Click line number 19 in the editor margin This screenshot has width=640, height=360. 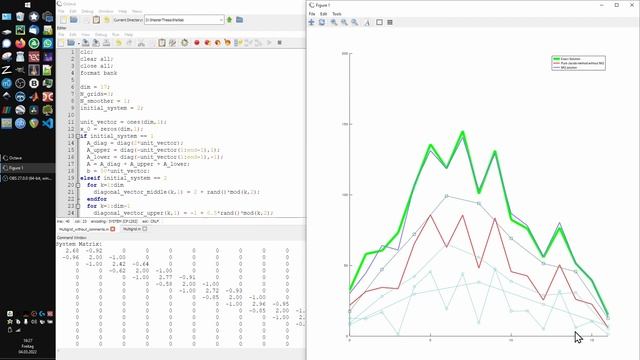(x=71, y=178)
